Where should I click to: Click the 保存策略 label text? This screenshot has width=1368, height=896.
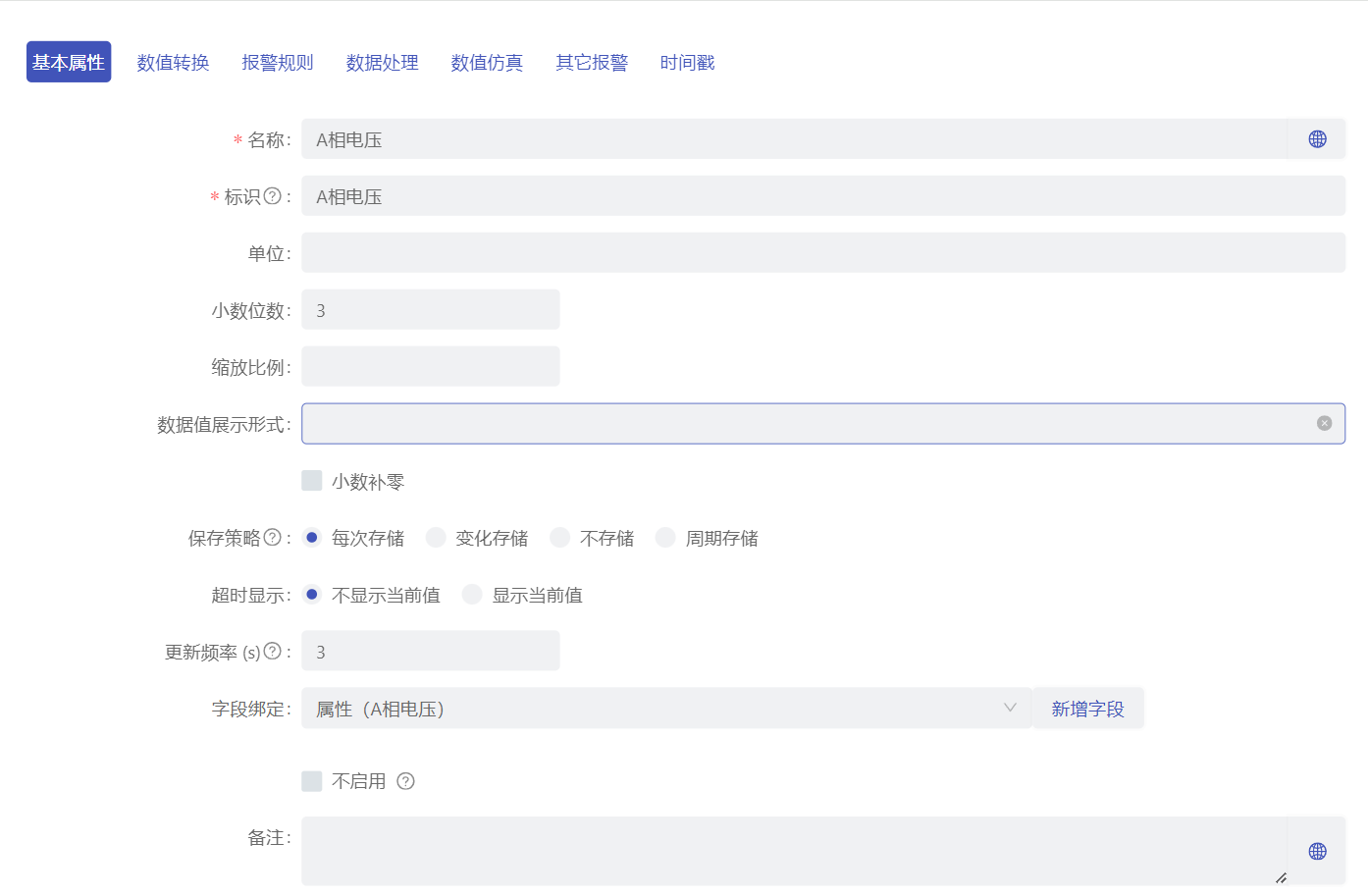(x=225, y=538)
